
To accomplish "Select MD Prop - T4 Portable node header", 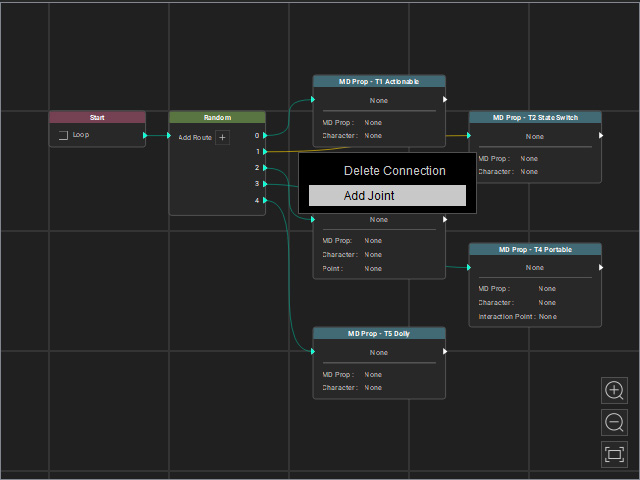I will [x=535, y=249].
